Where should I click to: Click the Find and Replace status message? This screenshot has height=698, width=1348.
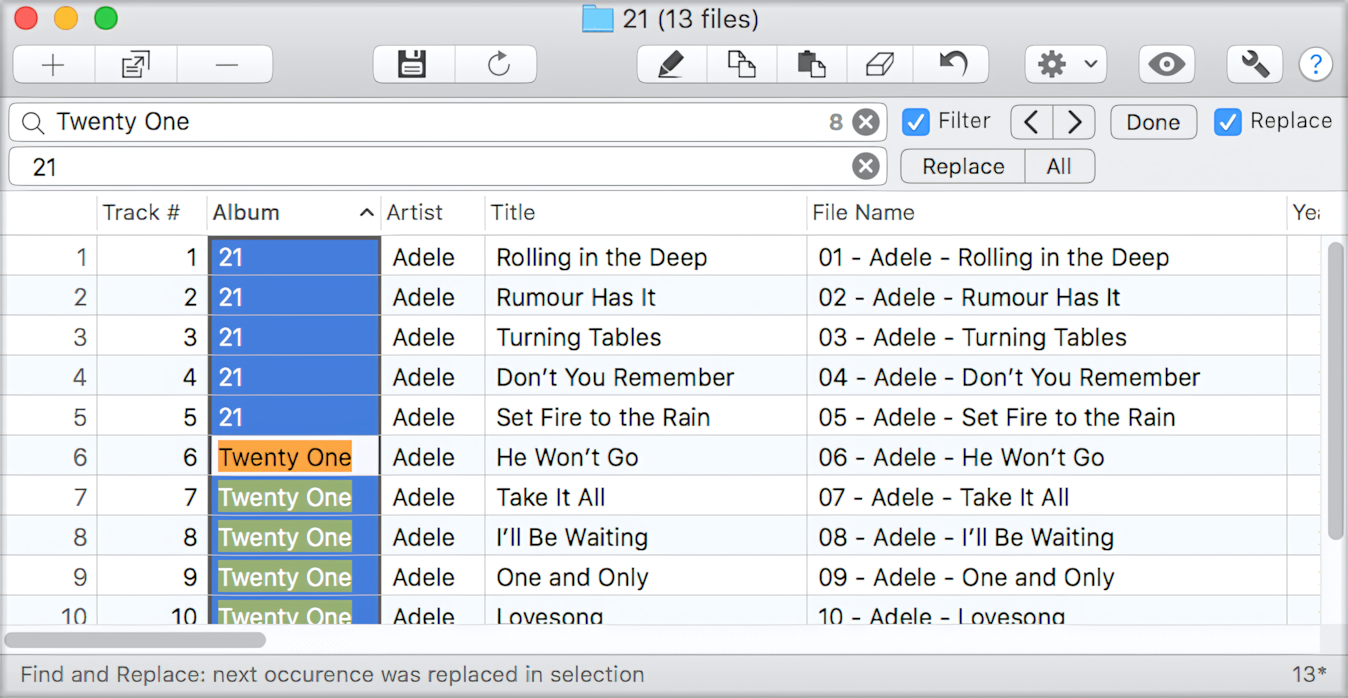point(332,675)
